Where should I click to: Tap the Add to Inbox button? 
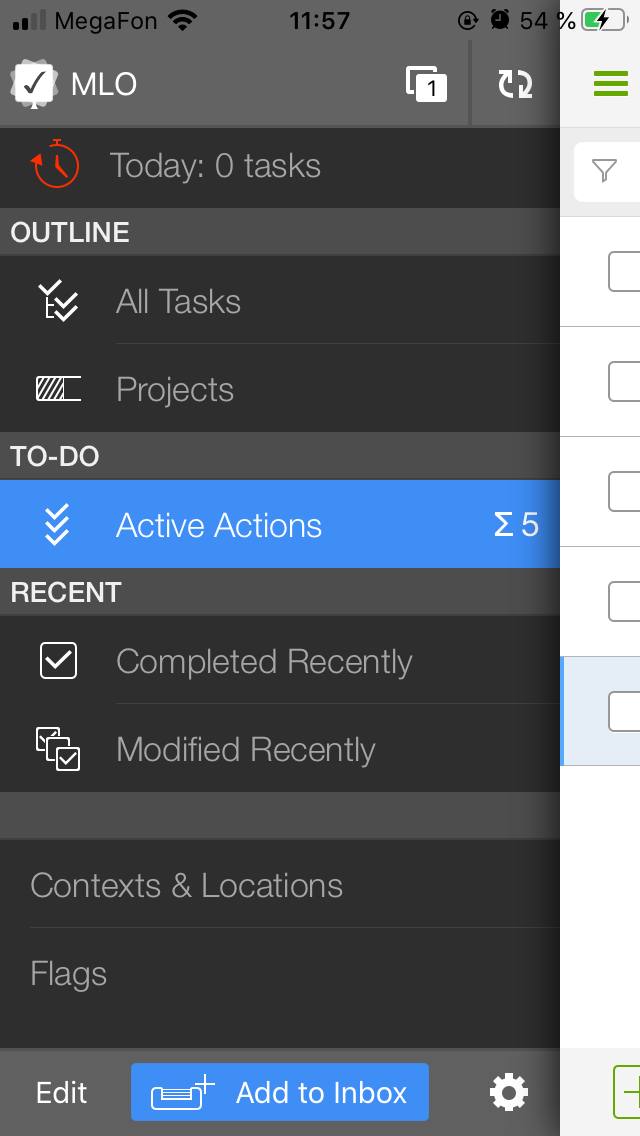(280, 1092)
